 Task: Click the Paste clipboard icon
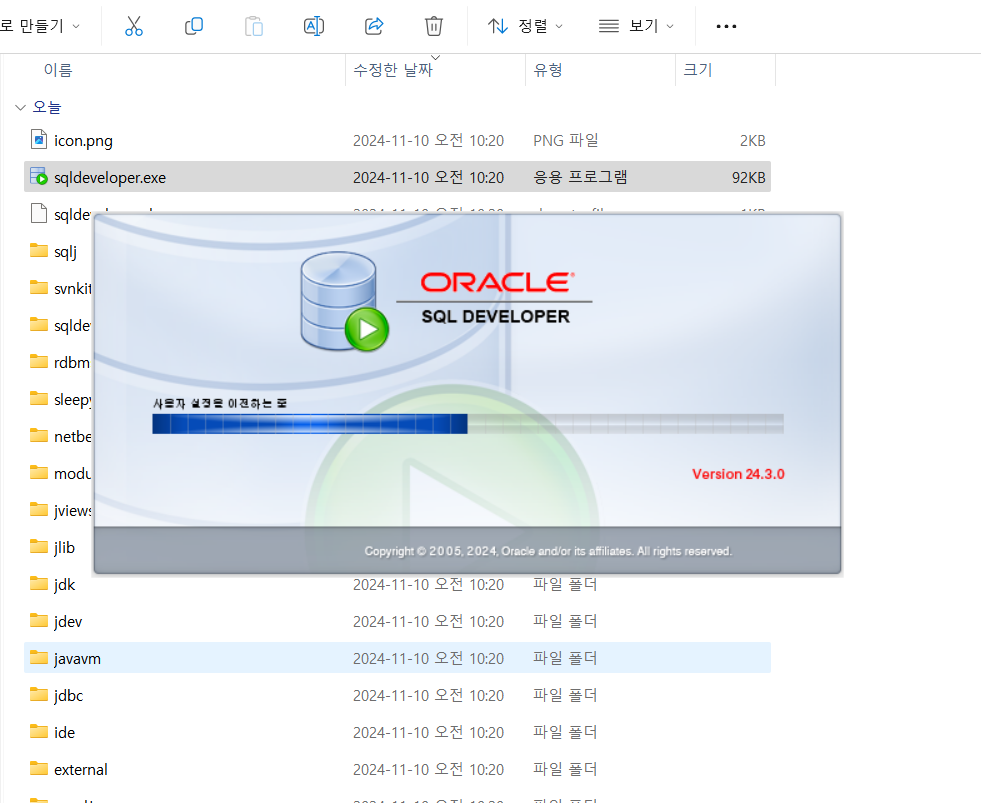point(254,26)
